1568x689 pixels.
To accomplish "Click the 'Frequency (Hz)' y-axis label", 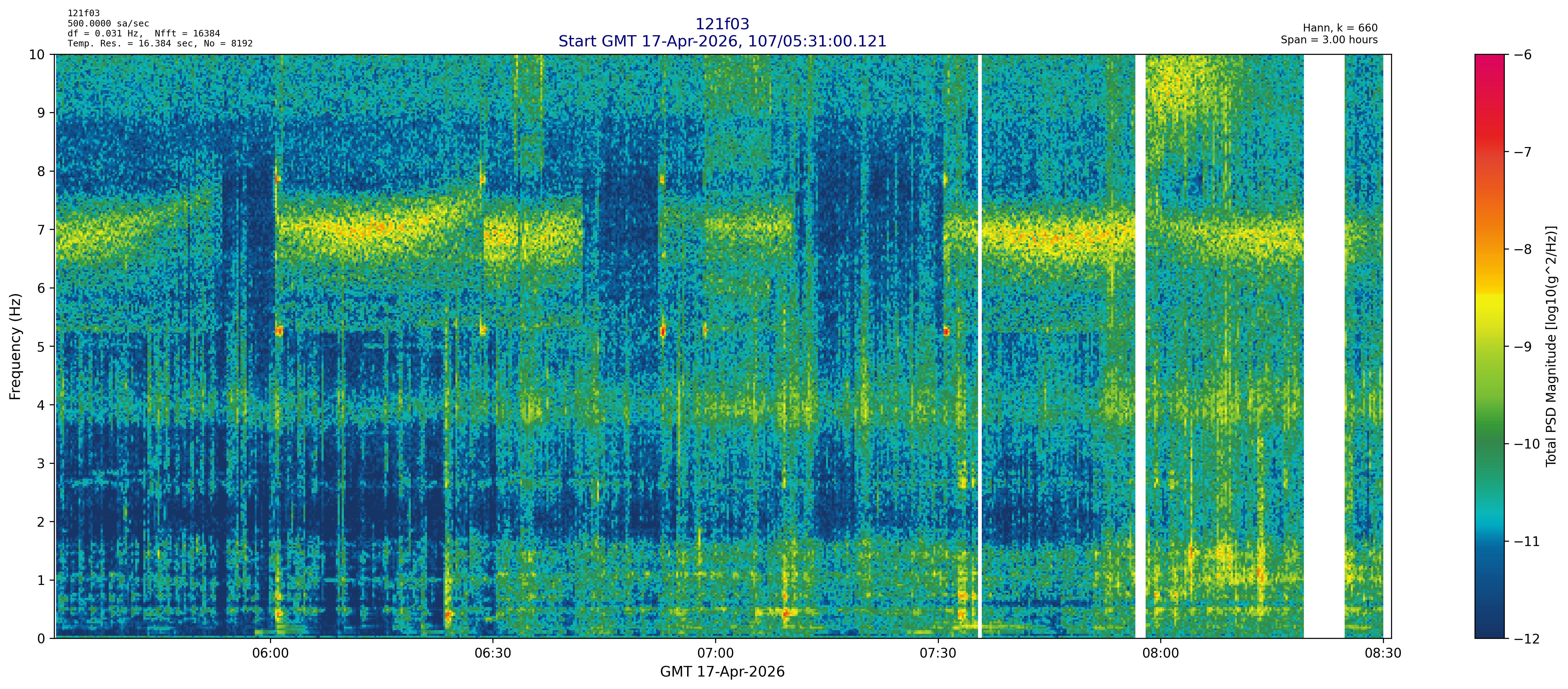I will point(15,346).
